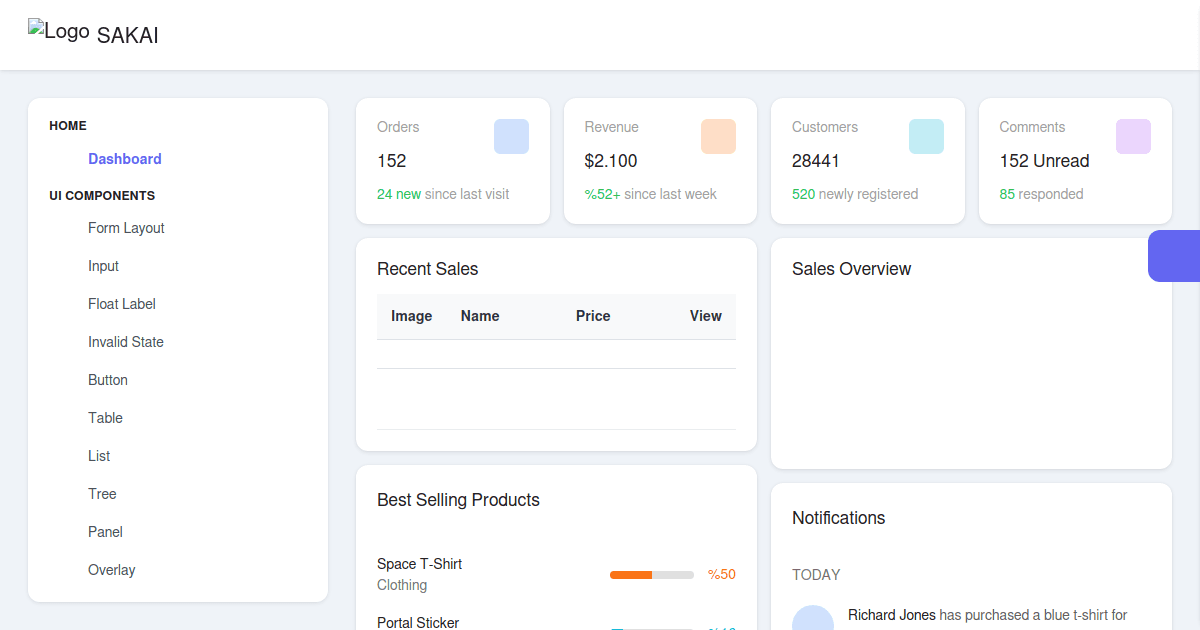Screen dimensions: 1200x630
Task: Open the Tree menu item
Action: [102, 494]
